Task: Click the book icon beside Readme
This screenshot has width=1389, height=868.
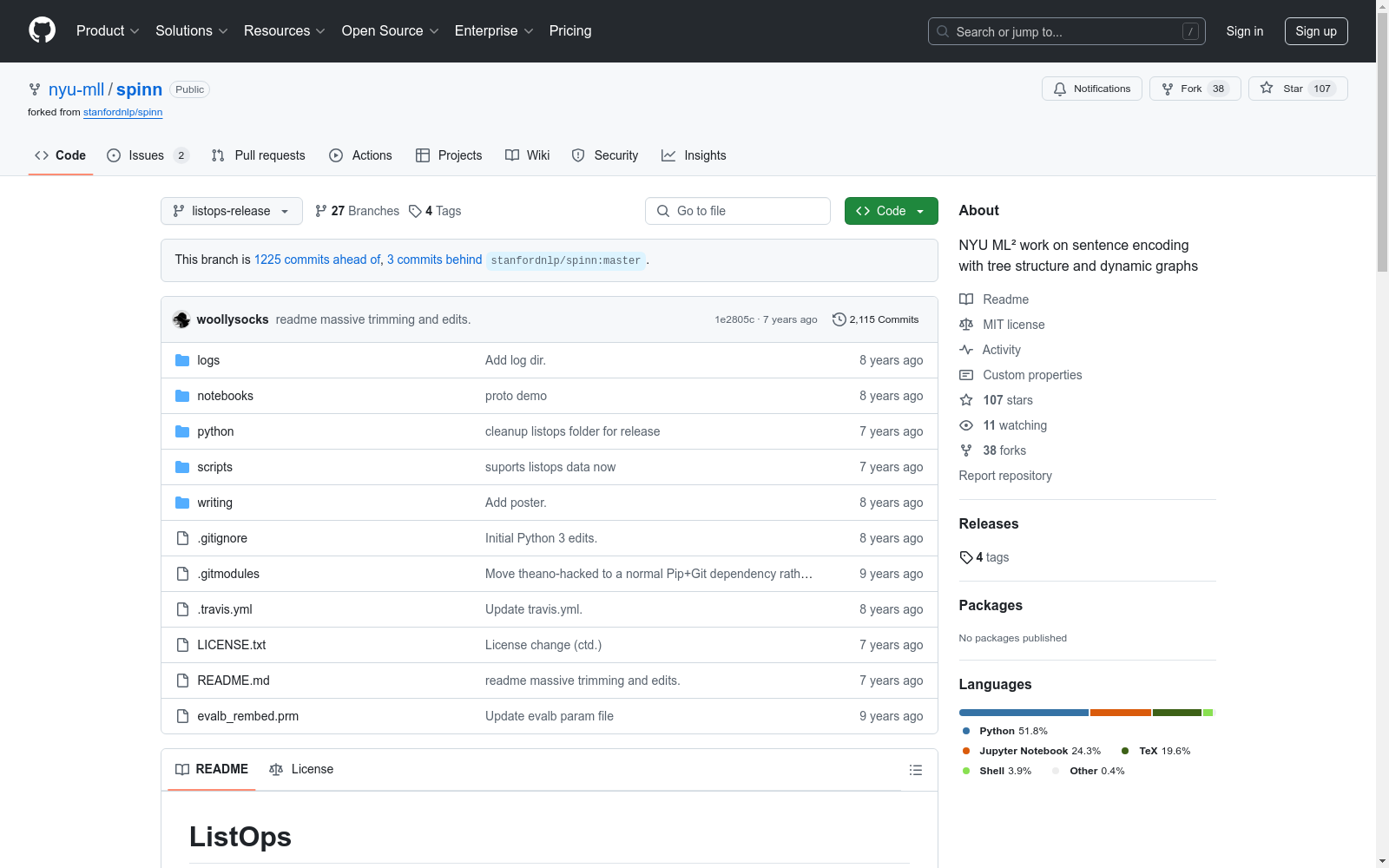Action: [x=966, y=299]
